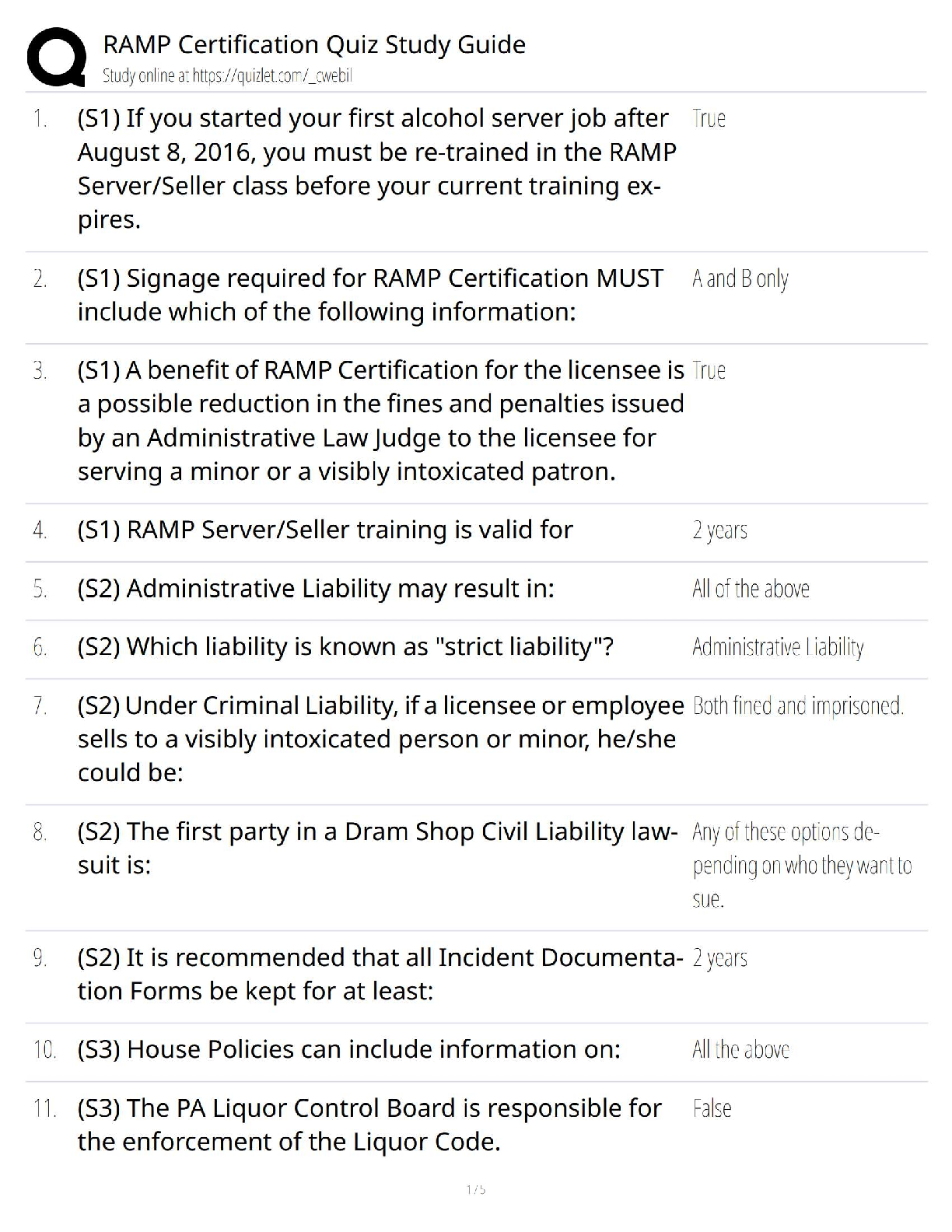Click the "A and B only" answer

tap(740, 278)
